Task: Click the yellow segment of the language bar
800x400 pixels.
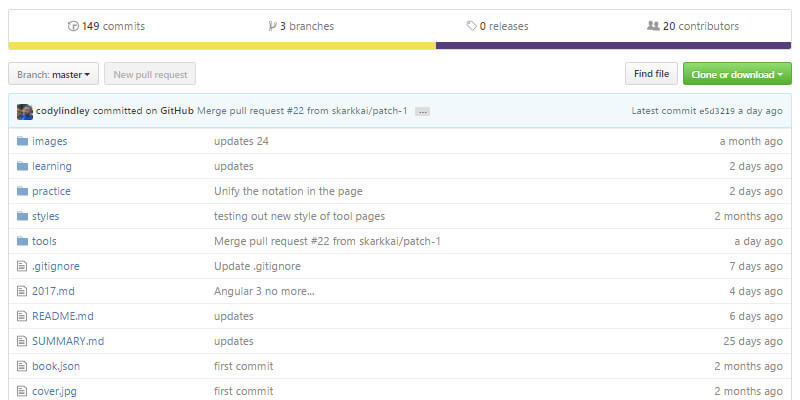Action: point(222,45)
